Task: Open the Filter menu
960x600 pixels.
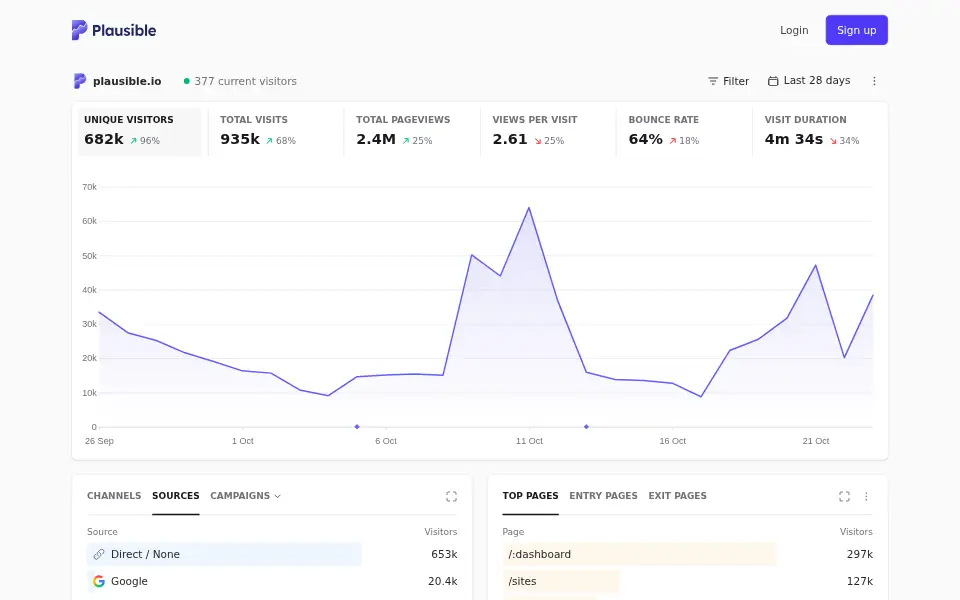Action: coord(728,81)
